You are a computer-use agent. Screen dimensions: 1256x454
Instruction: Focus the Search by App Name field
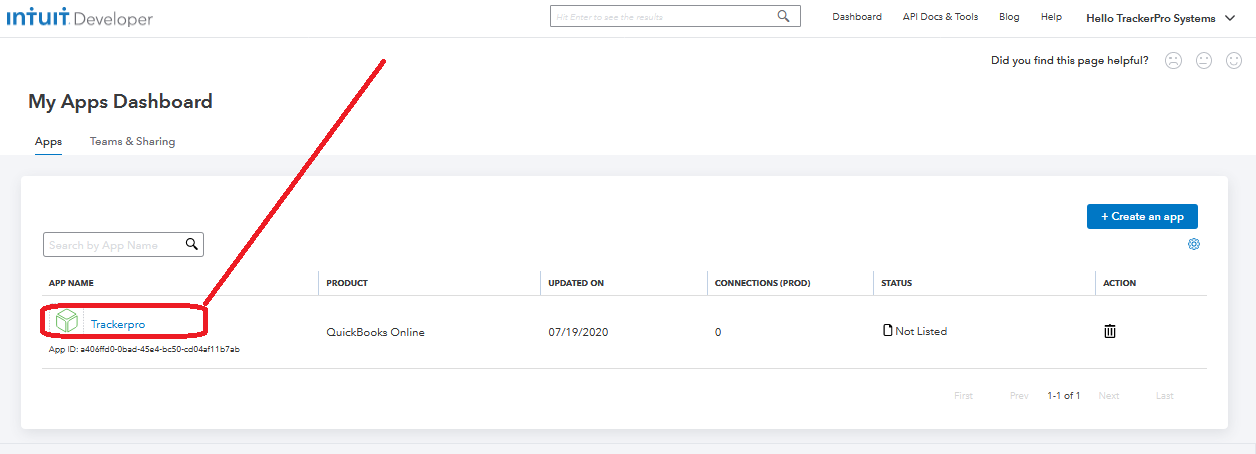pos(123,244)
